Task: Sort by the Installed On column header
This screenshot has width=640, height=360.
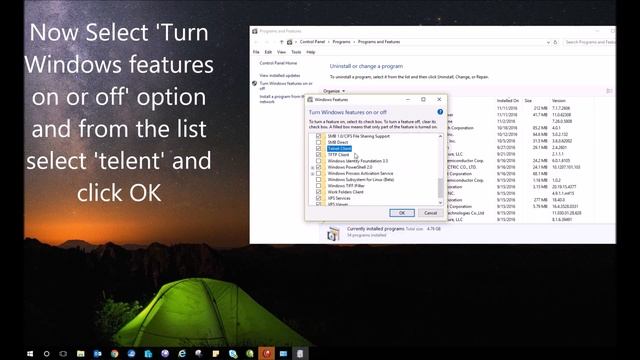Action: (508, 100)
